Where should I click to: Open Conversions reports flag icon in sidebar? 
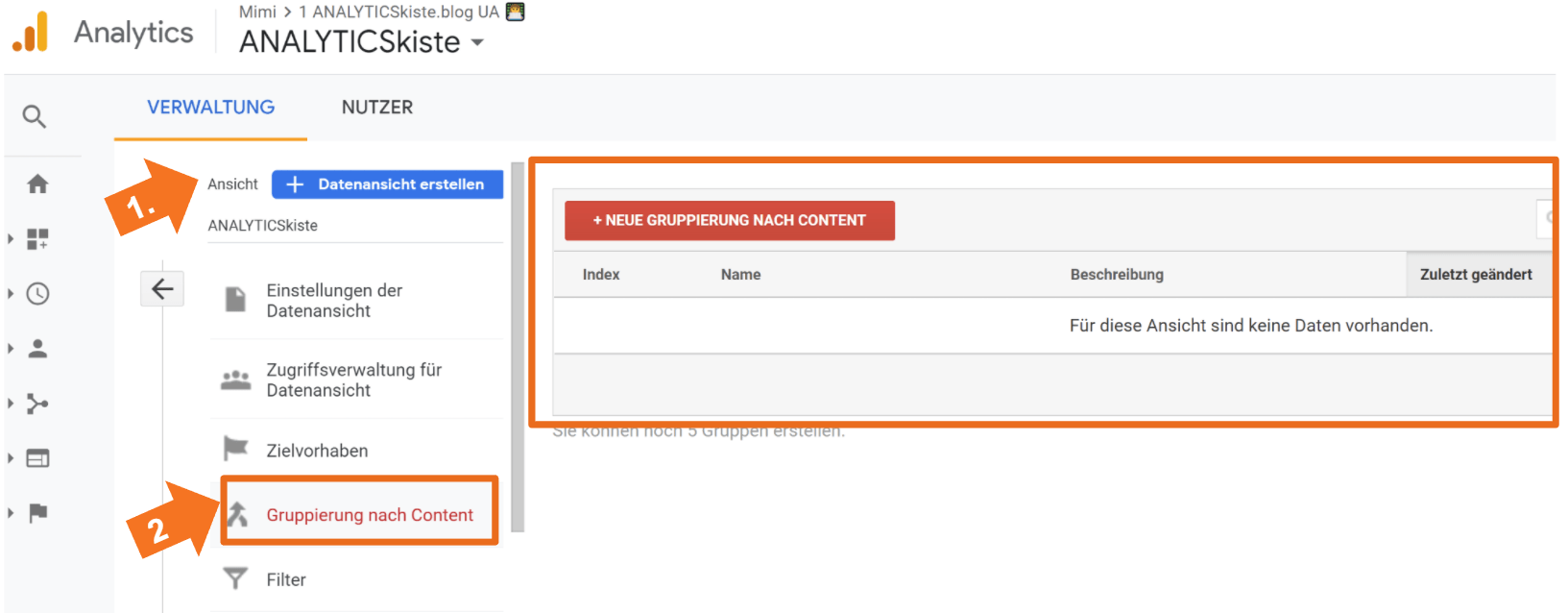pos(37,513)
